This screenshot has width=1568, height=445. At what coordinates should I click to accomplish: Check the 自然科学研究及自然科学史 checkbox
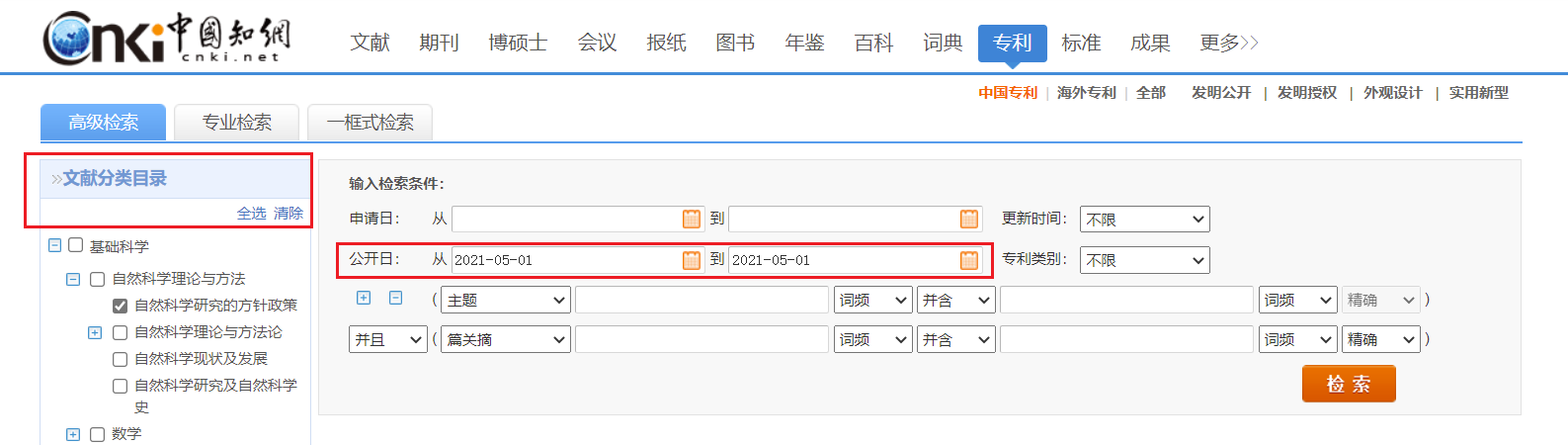(120, 386)
